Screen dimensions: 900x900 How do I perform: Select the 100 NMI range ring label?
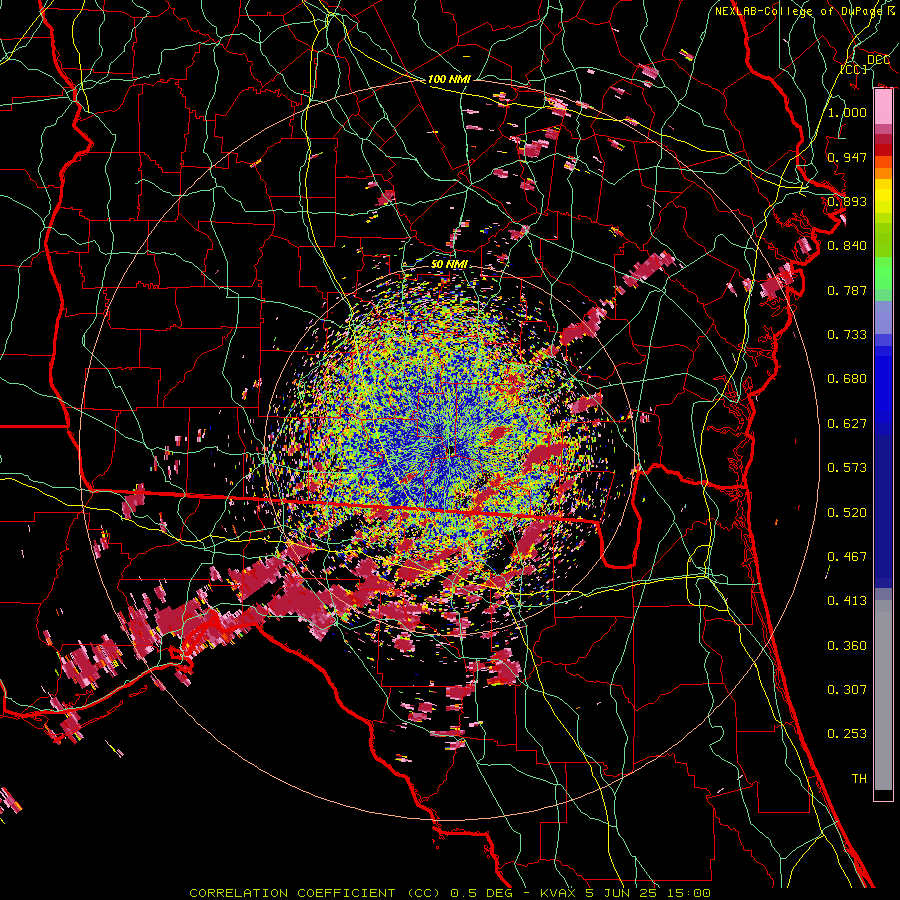point(449,79)
